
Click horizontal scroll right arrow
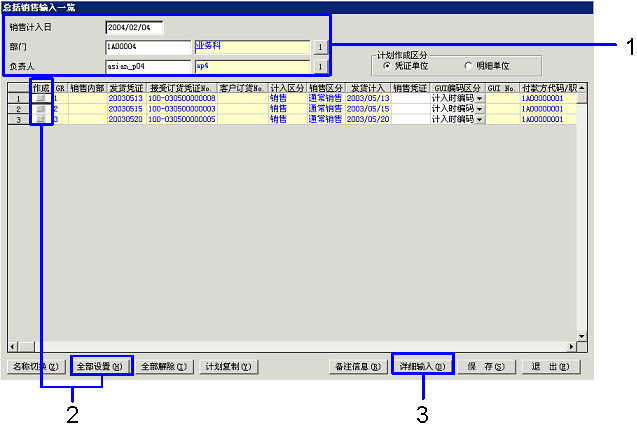(572, 347)
